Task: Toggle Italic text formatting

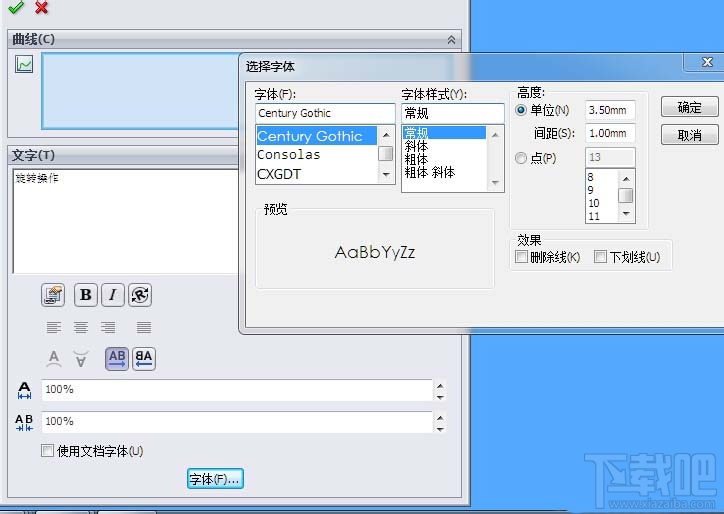Action: click(x=113, y=295)
